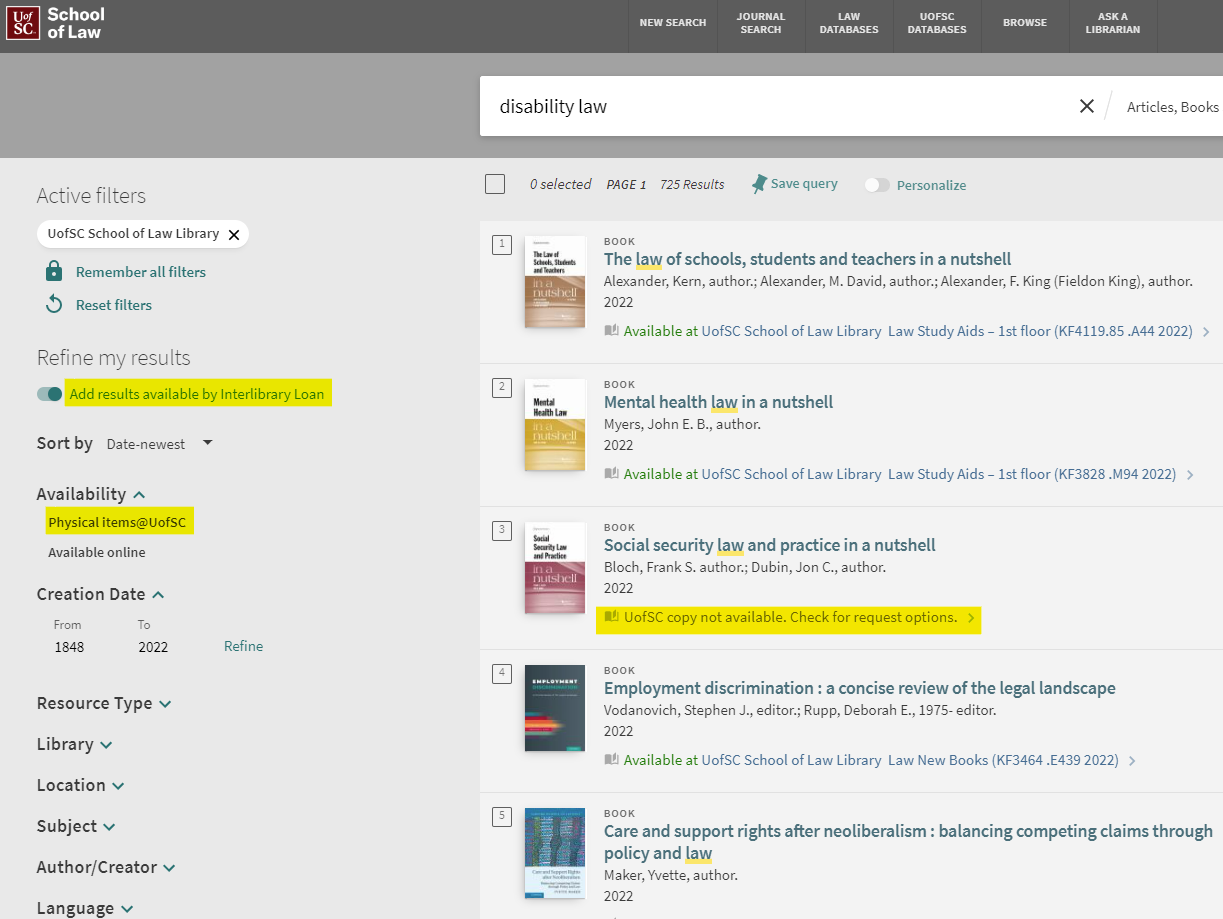Open title Employment discrimination concise review
Viewport: 1223px width, 919px height.
pyautogui.click(x=860, y=688)
